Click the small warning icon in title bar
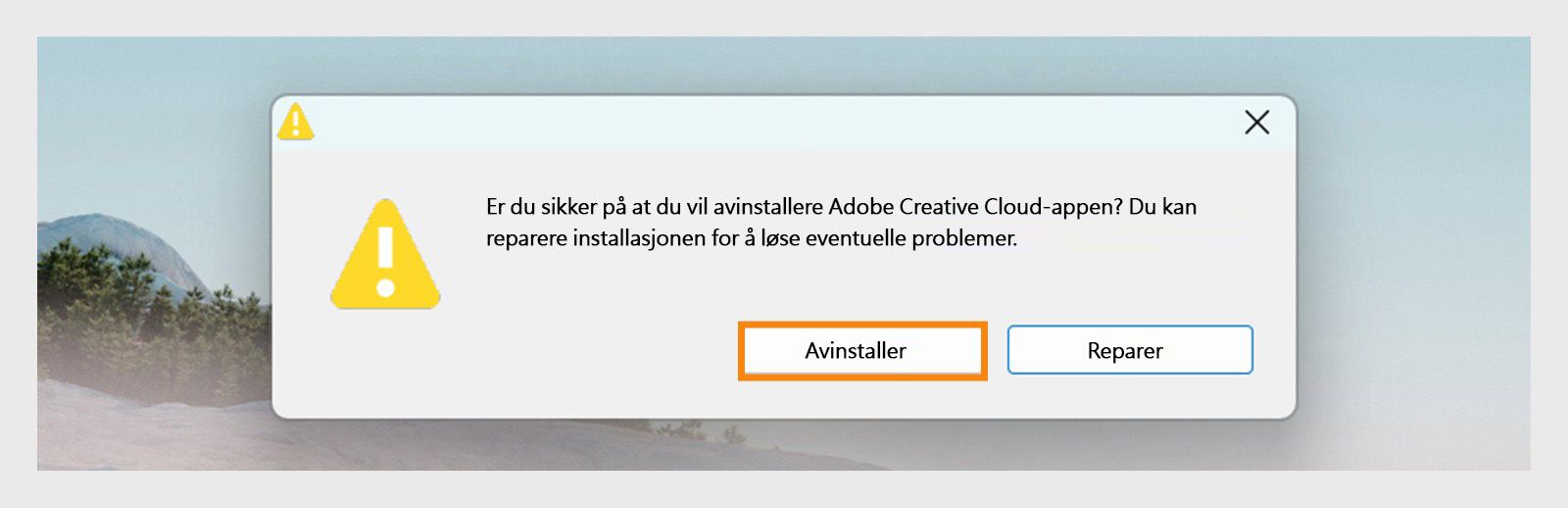Image resolution: width=1568 pixels, height=508 pixels. (x=295, y=123)
